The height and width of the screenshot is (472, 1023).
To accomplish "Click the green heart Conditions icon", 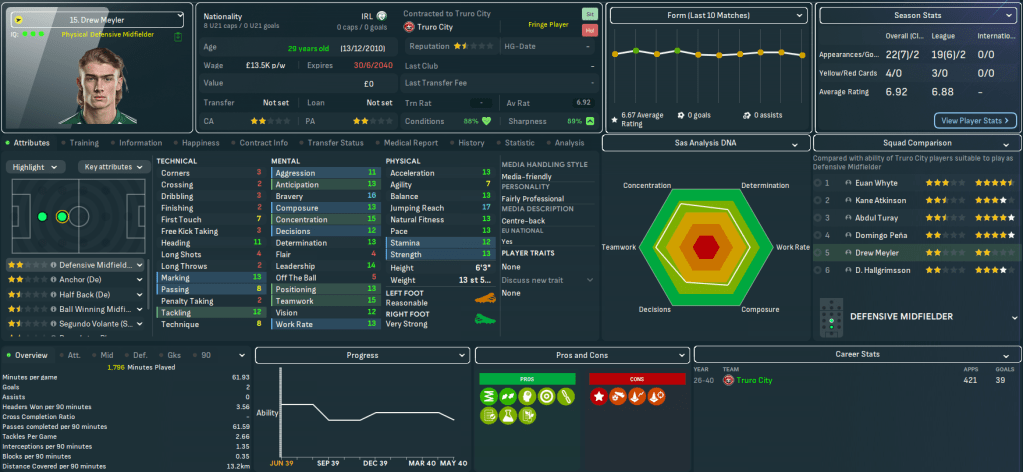I will (487, 121).
